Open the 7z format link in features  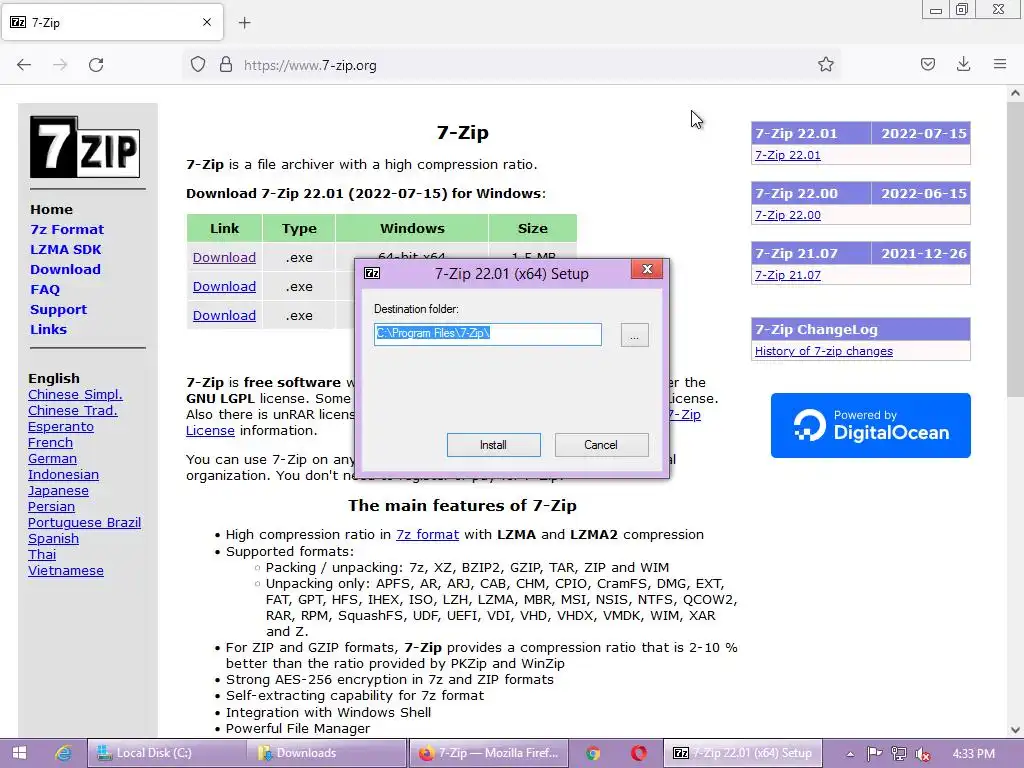click(427, 534)
